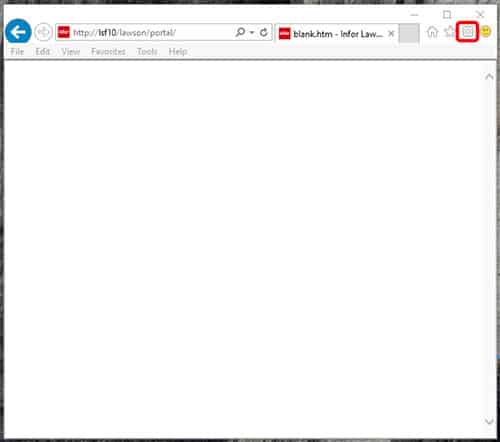Open the Tools menu

tap(147, 52)
